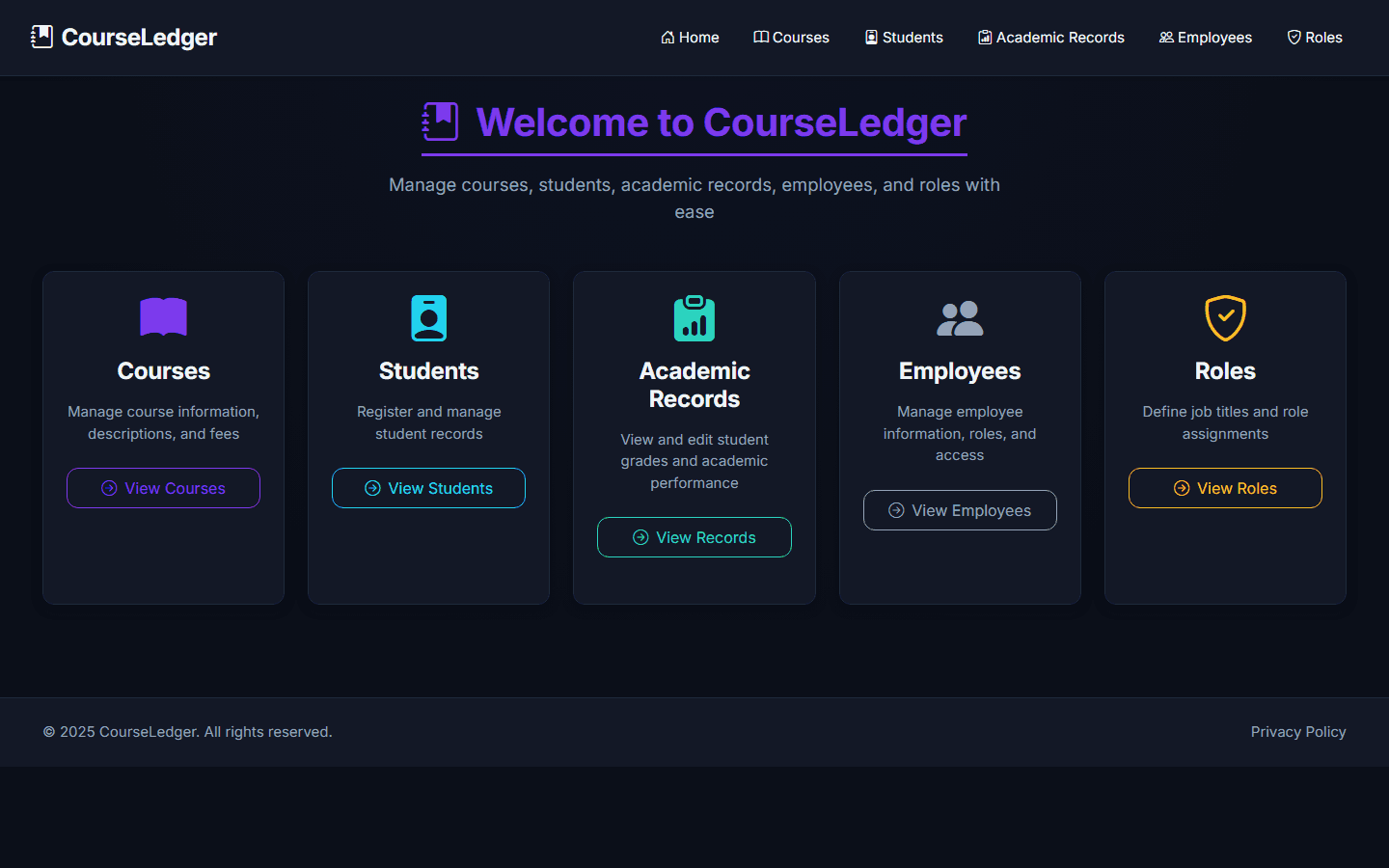
Task: Click 'Manage employee information, roles, and access' text
Action: click(960, 433)
